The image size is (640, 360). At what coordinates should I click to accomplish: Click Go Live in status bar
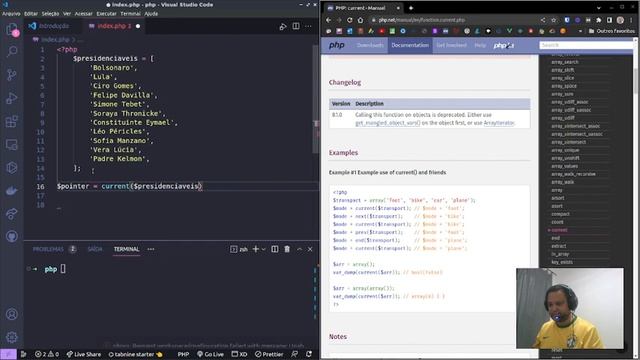[210, 354]
